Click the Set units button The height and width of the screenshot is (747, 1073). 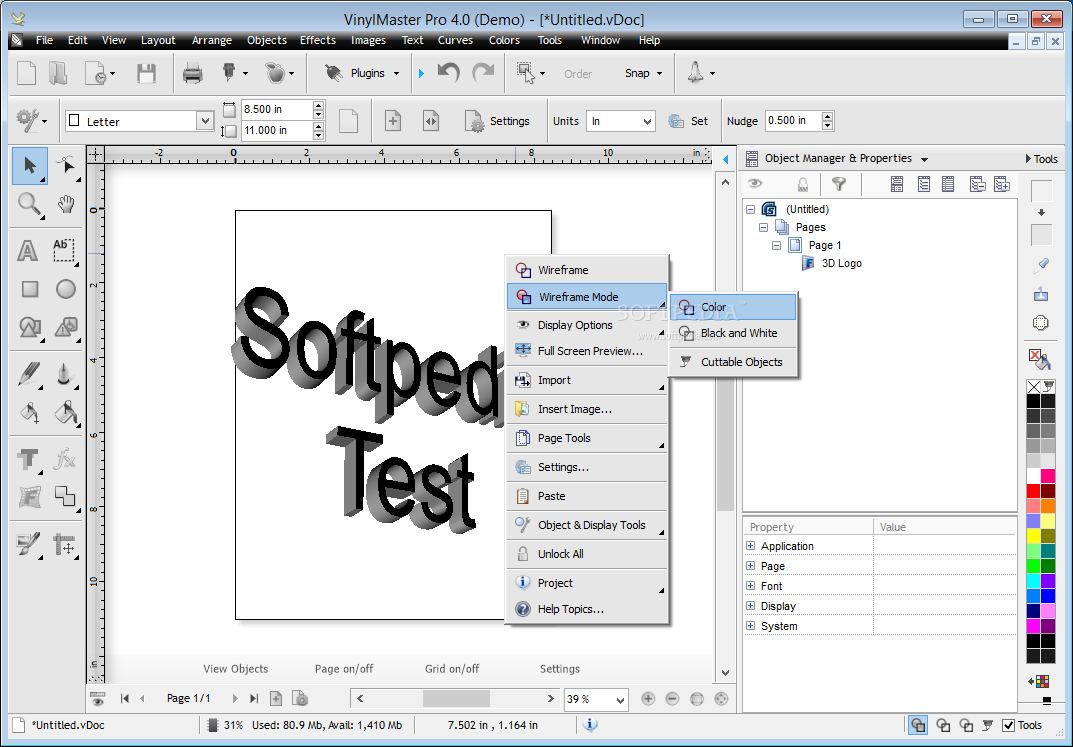(x=688, y=121)
